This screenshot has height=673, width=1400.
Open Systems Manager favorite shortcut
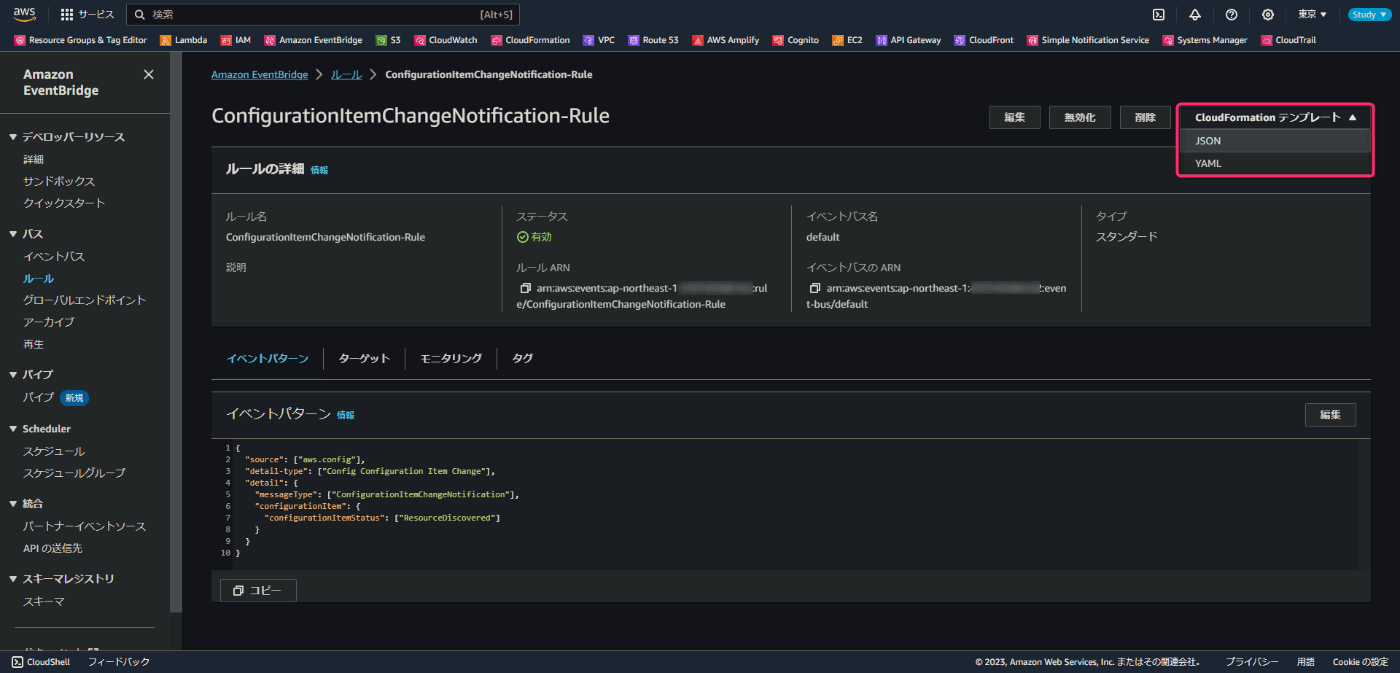point(1205,40)
